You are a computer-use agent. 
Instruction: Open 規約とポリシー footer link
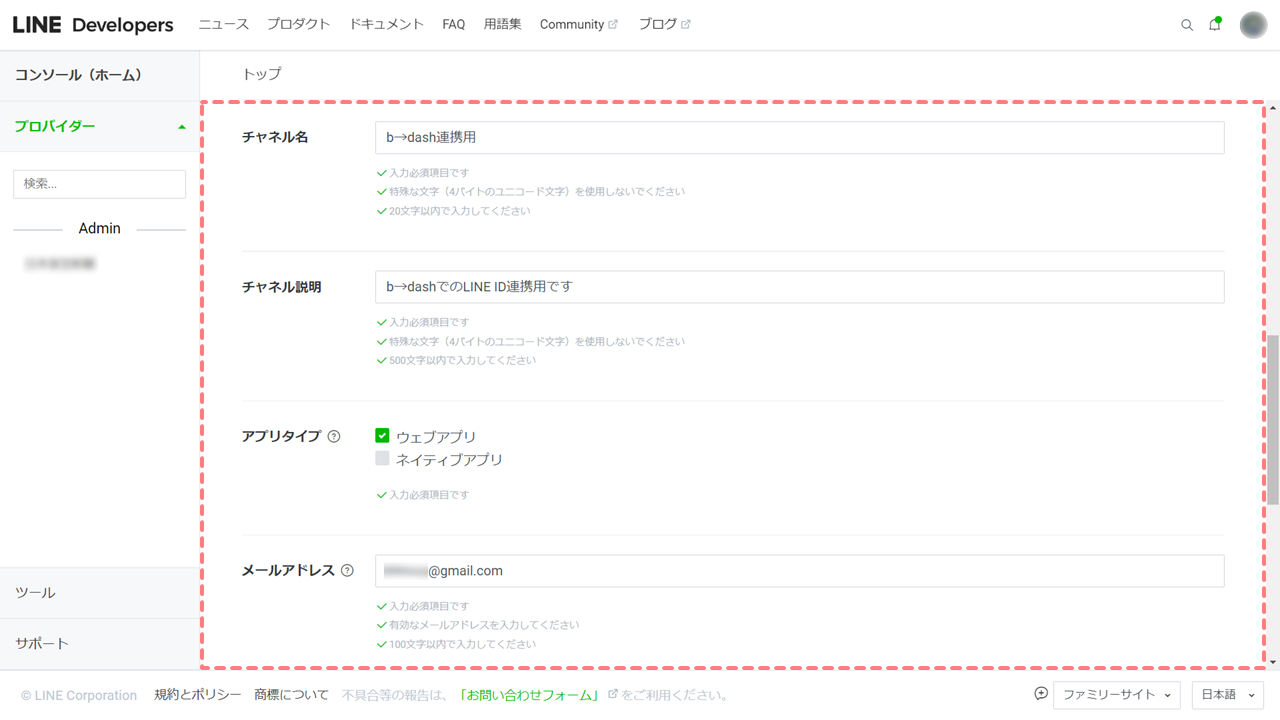click(x=198, y=695)
